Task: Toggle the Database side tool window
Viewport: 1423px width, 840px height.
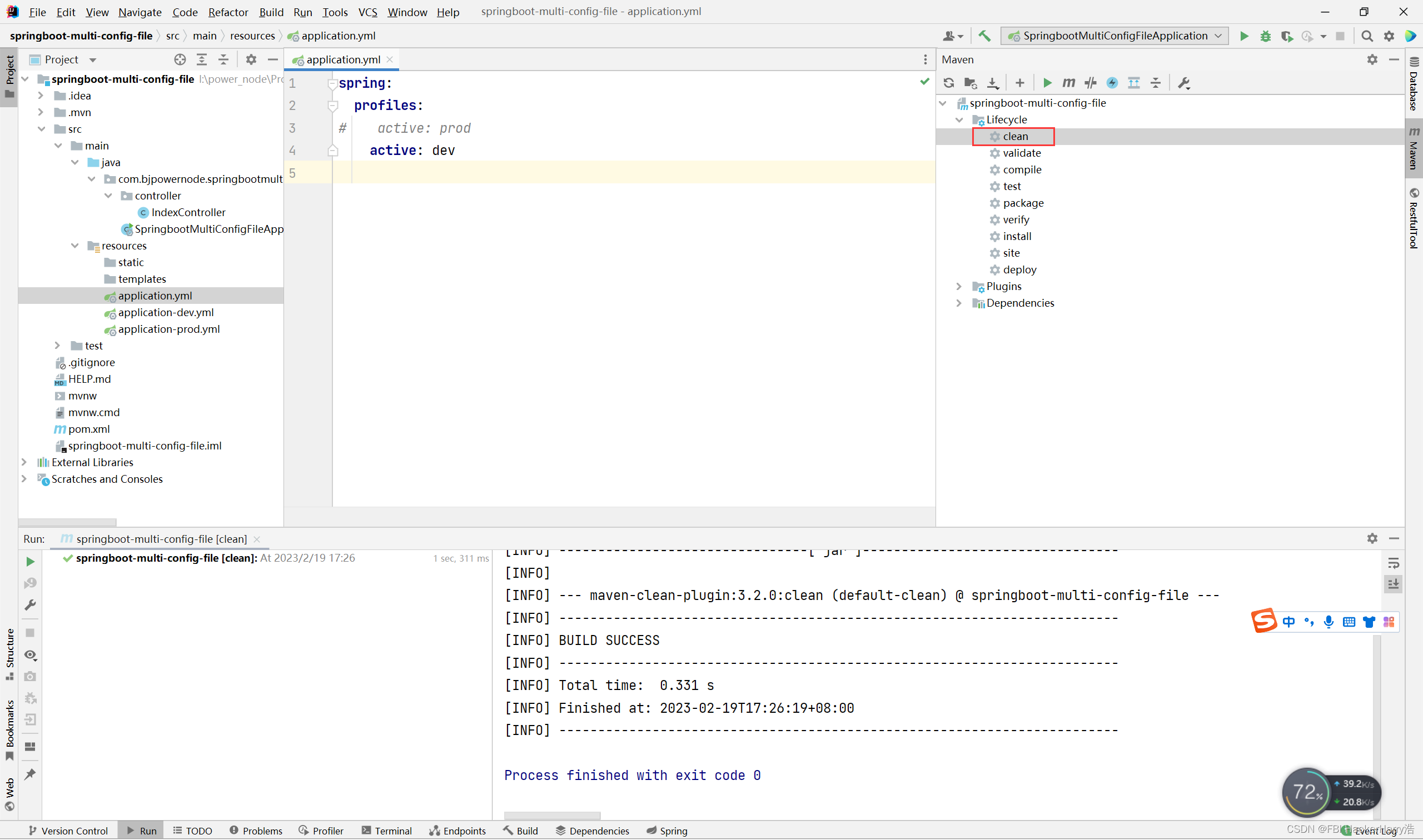Action: [1414, 84]
